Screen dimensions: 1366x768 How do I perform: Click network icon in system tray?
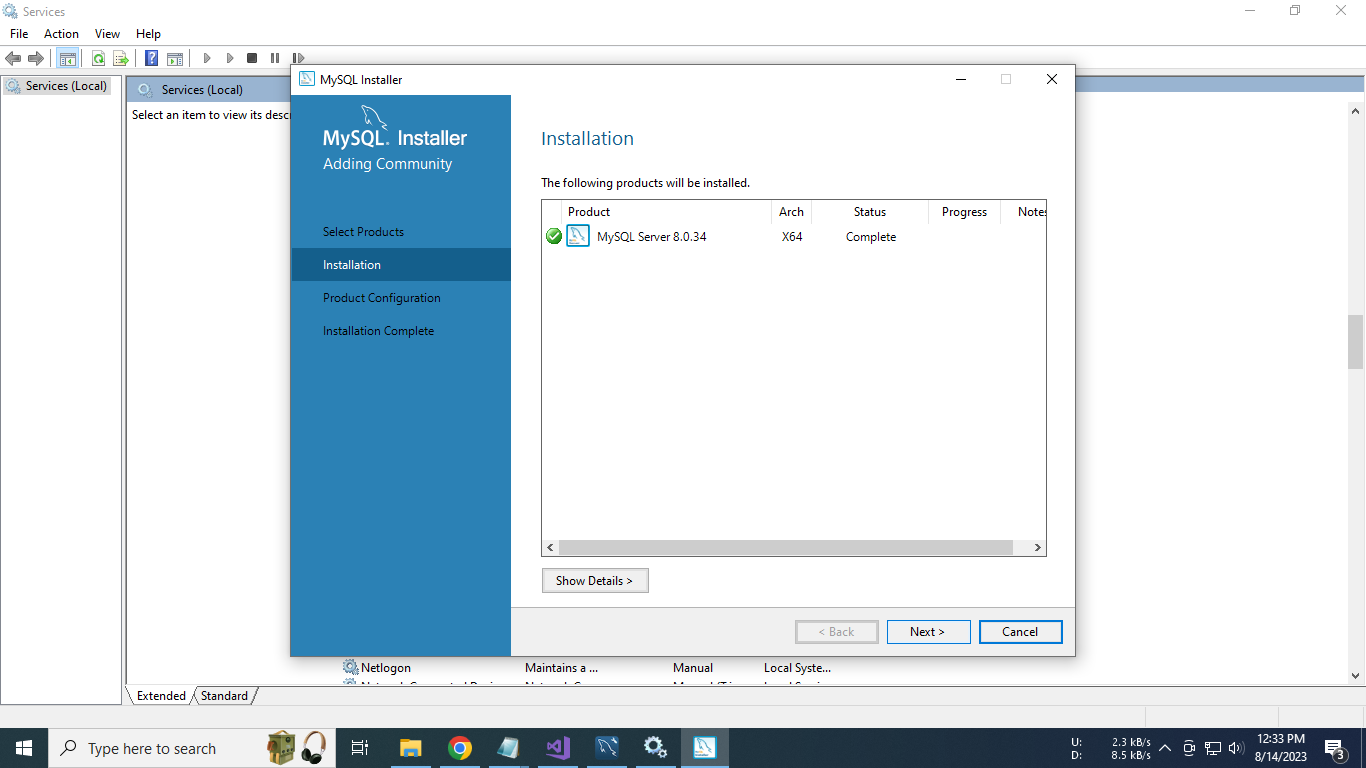[1213, 748]
